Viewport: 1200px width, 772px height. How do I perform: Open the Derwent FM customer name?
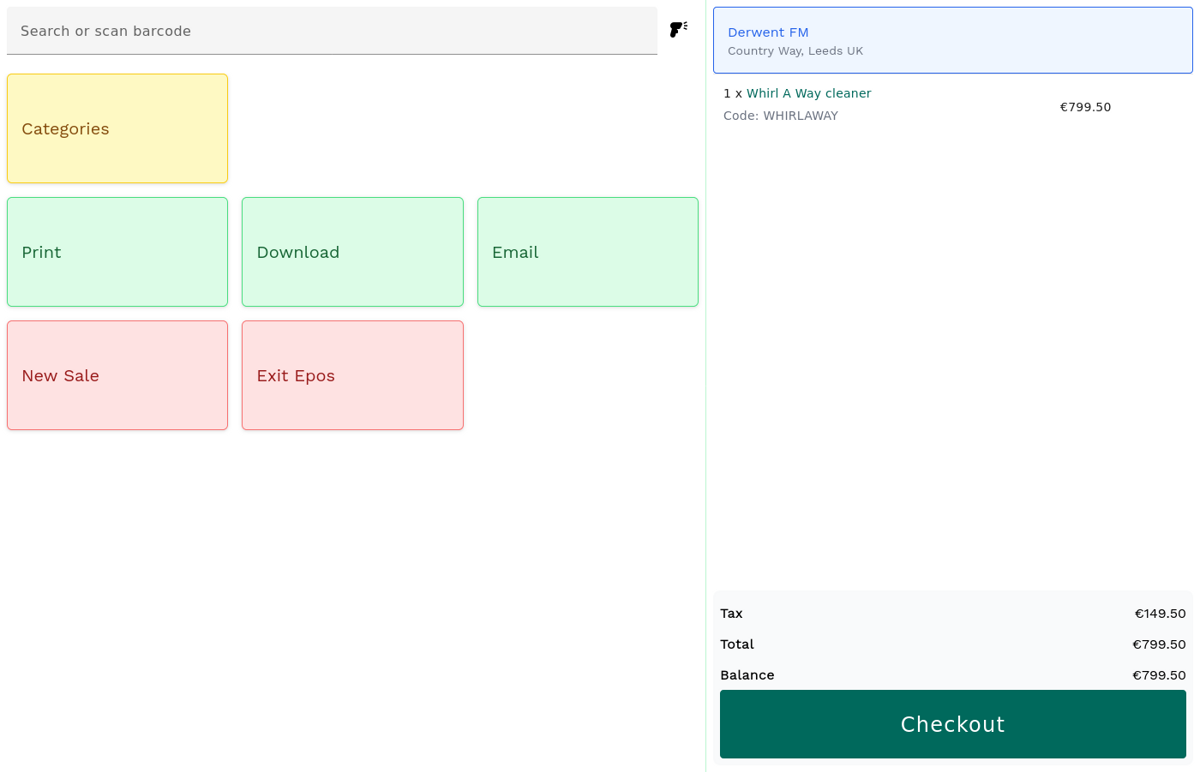pyautogui.click(x=767, y=32)
